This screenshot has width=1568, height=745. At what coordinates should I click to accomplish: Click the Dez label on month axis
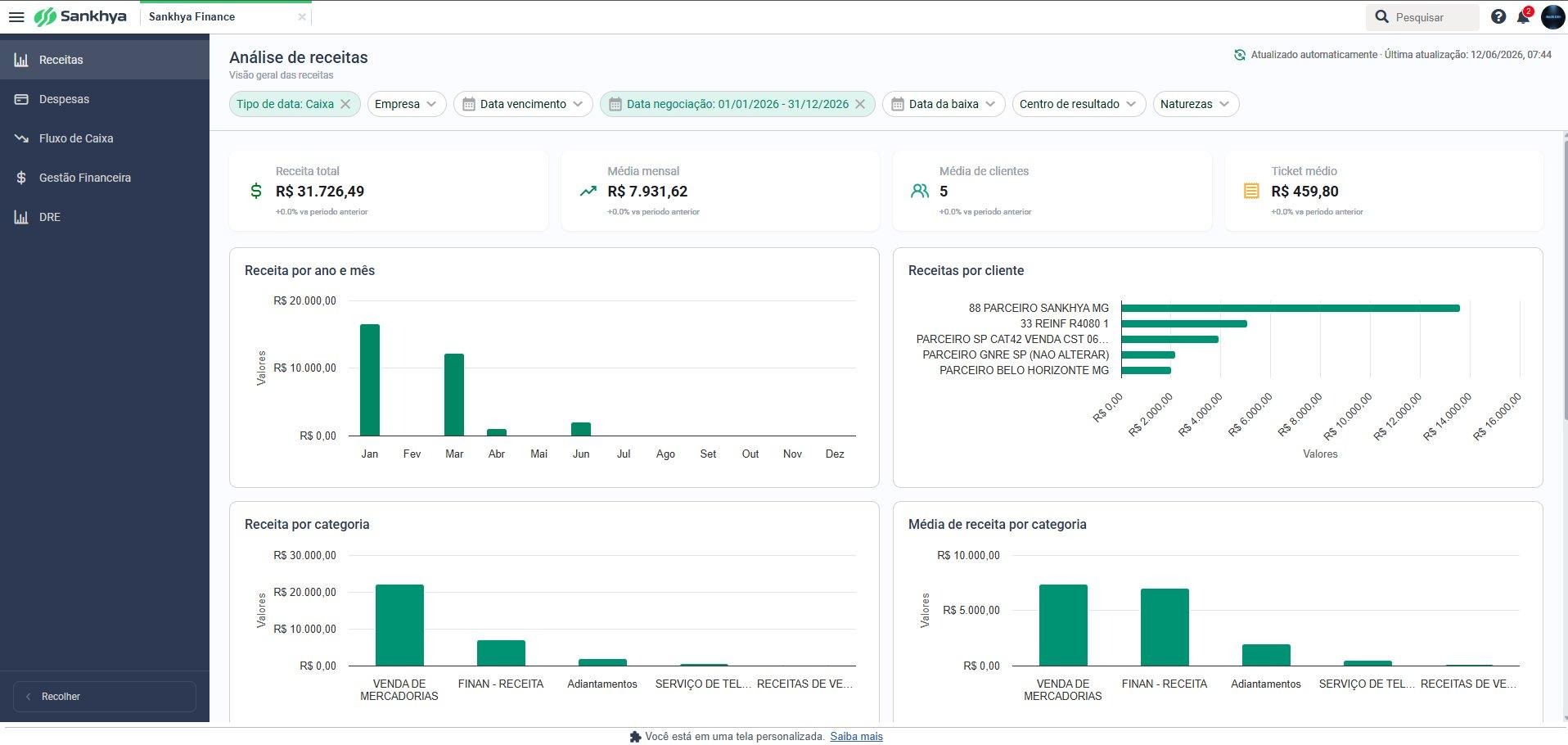(835, 454)
